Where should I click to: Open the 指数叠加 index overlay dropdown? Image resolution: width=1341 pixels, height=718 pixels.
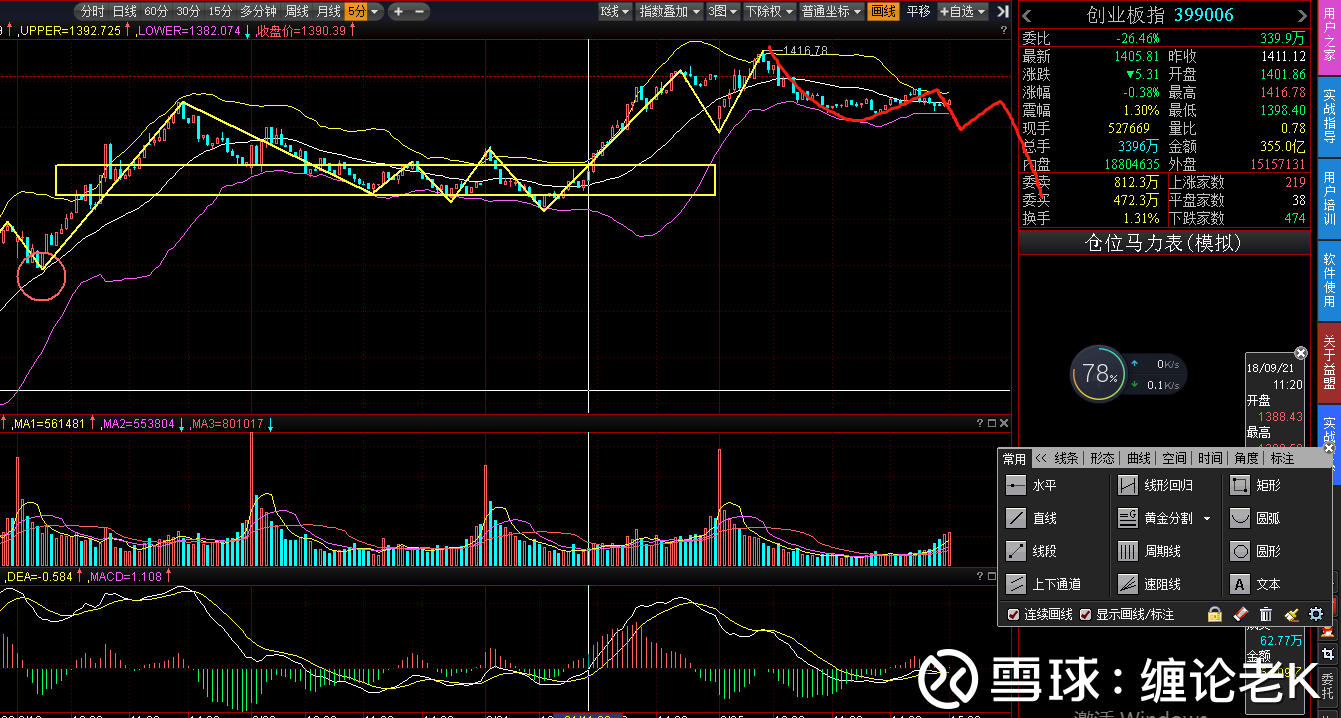669,11
